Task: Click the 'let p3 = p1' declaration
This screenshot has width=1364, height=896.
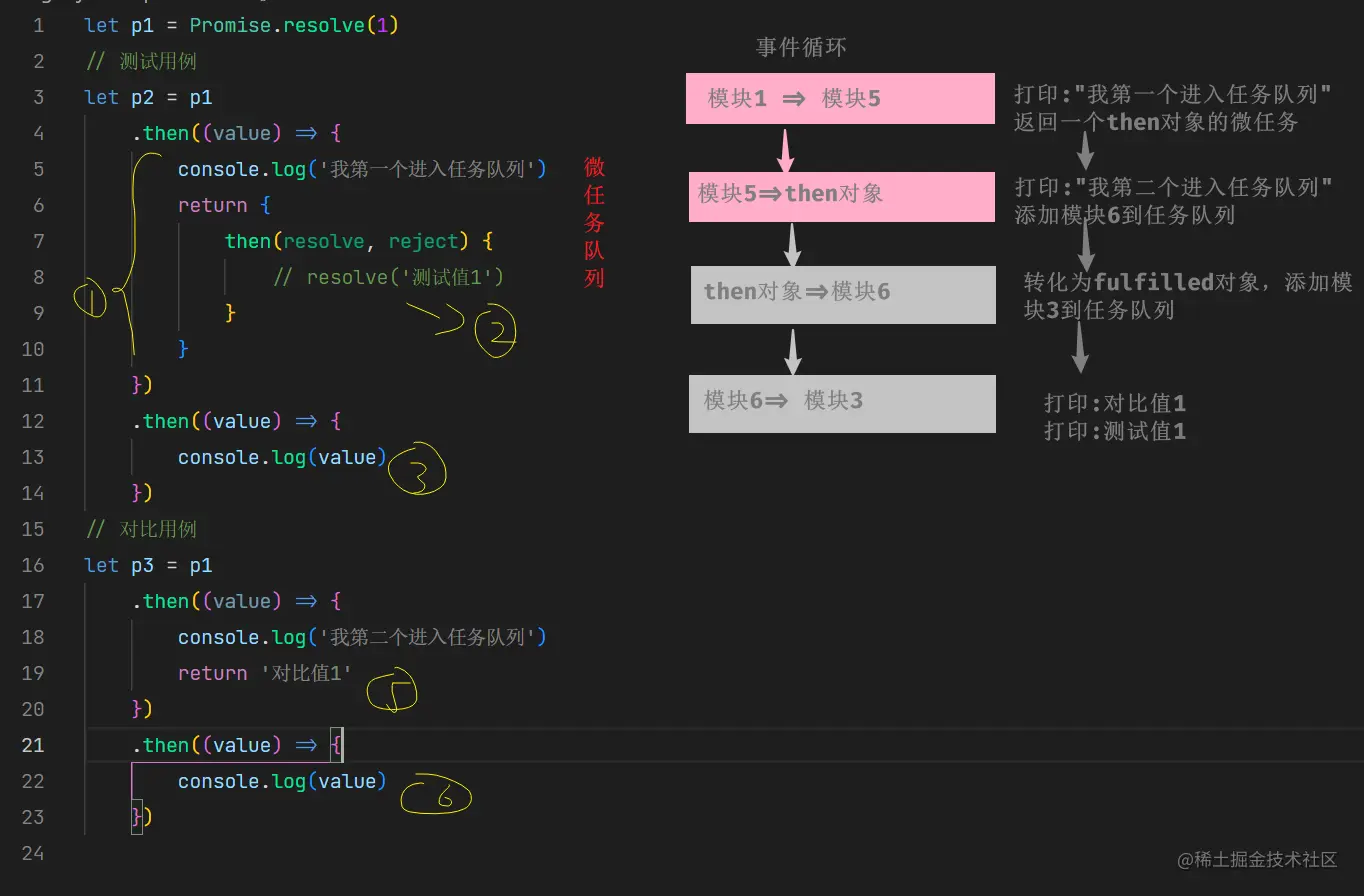Action: coord(149,565)
